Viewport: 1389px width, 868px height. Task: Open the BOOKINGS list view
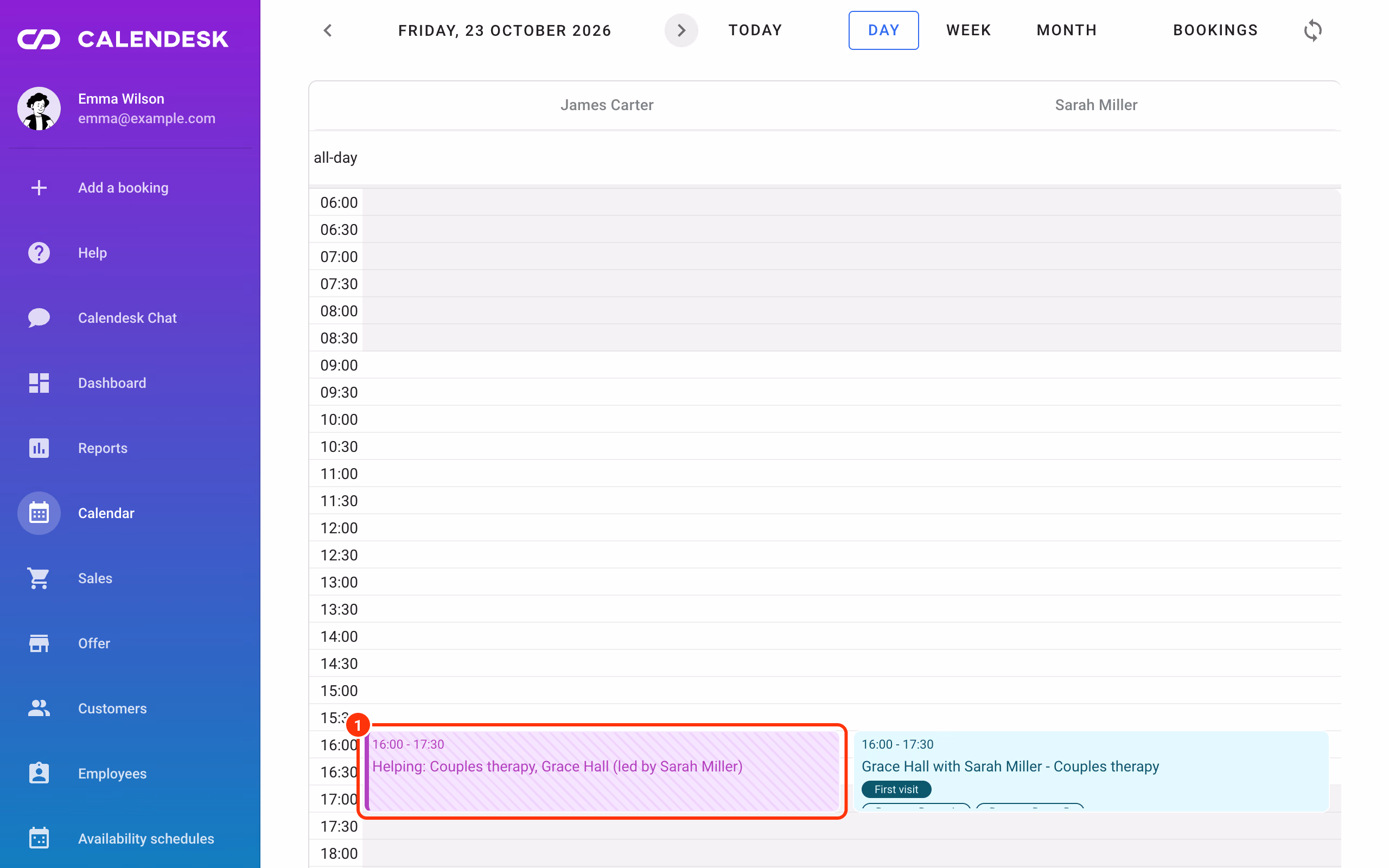(1216, 30)
